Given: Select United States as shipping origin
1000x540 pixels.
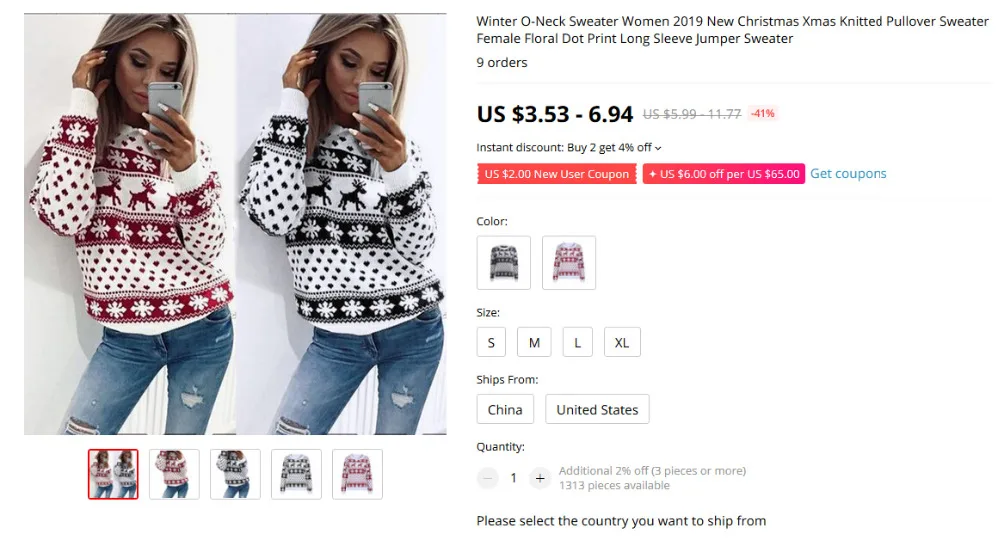Looking at the screenshot, I should tap(597, 409).
